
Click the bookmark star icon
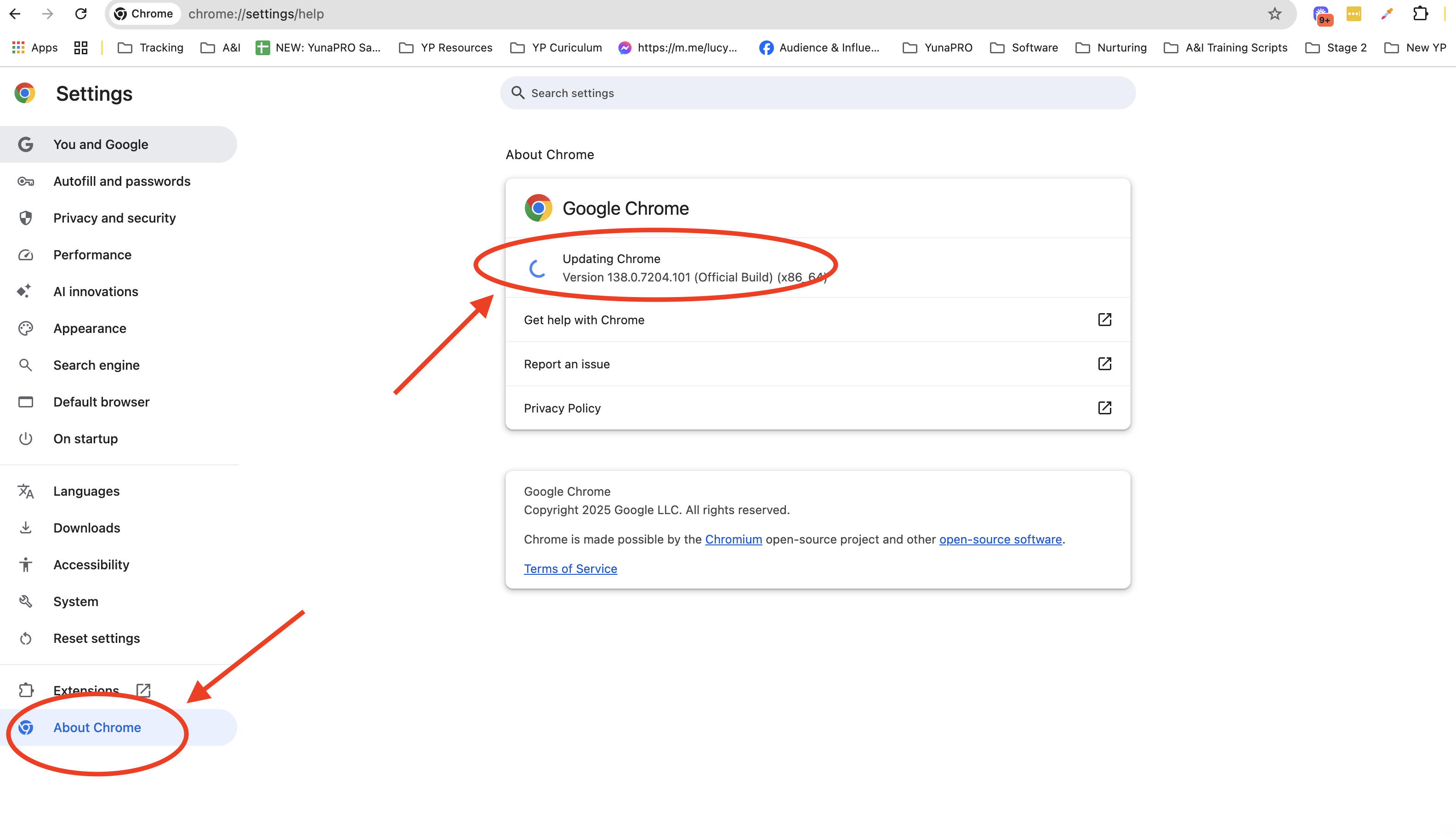[x=1274, y=14]
